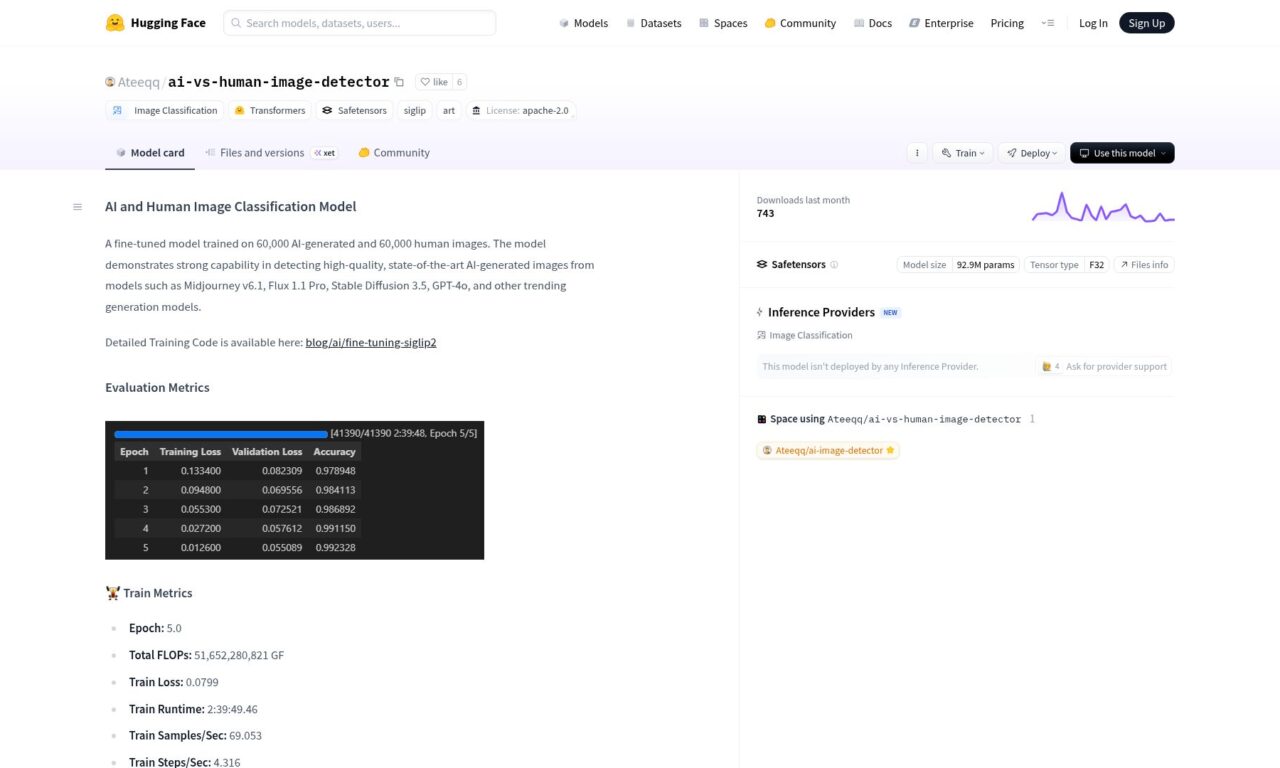Open Ateeqq/ai-image-detector space
Screen dimensions: 1280x768
click(828, 450)
